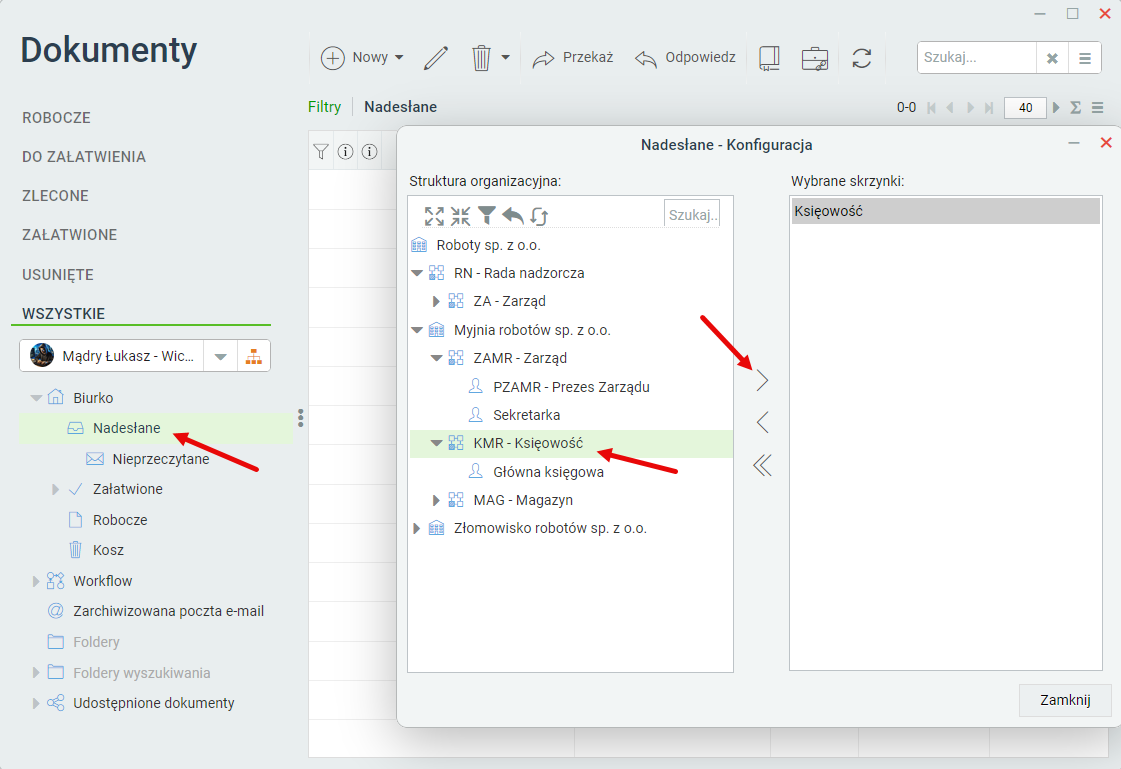Expand Złomowisko robotów sp. z o.o. node
Image resolution: width=1121 pixels, height=769 pixels.
pyautogui.click(x=416, y=529)
